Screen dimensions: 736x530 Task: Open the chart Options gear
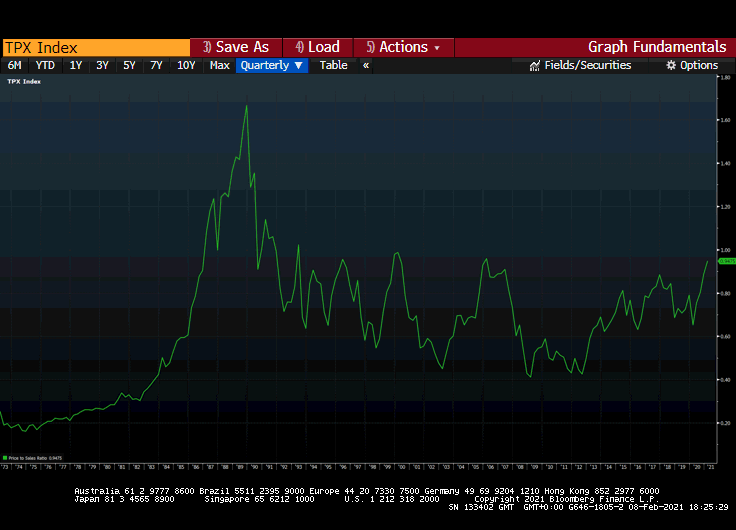click(x=692, y=65)
